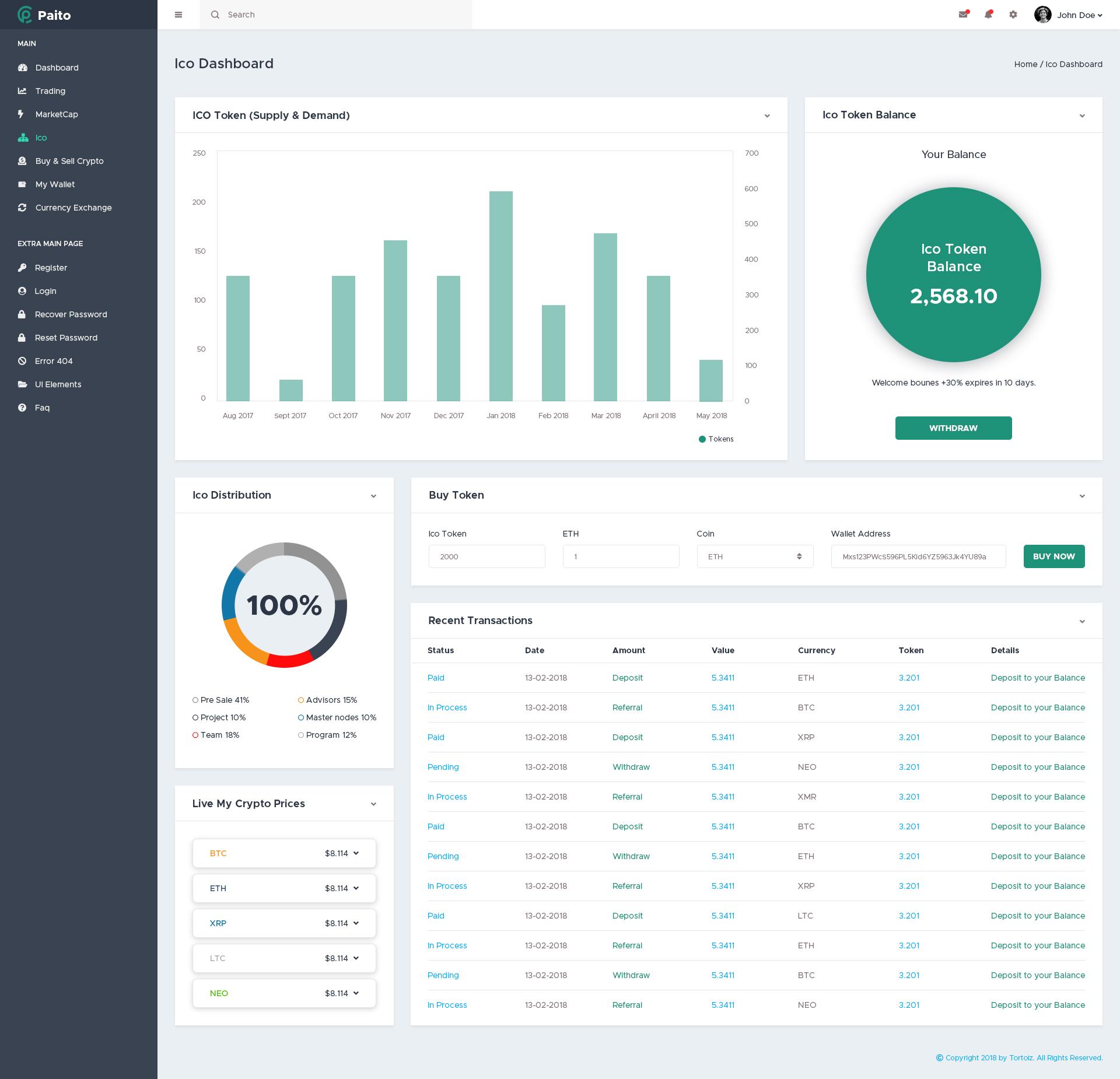This screenshot has height=1079, width=1120.
Task: Click the BUY NOW button
Action: click(1053, 556)
